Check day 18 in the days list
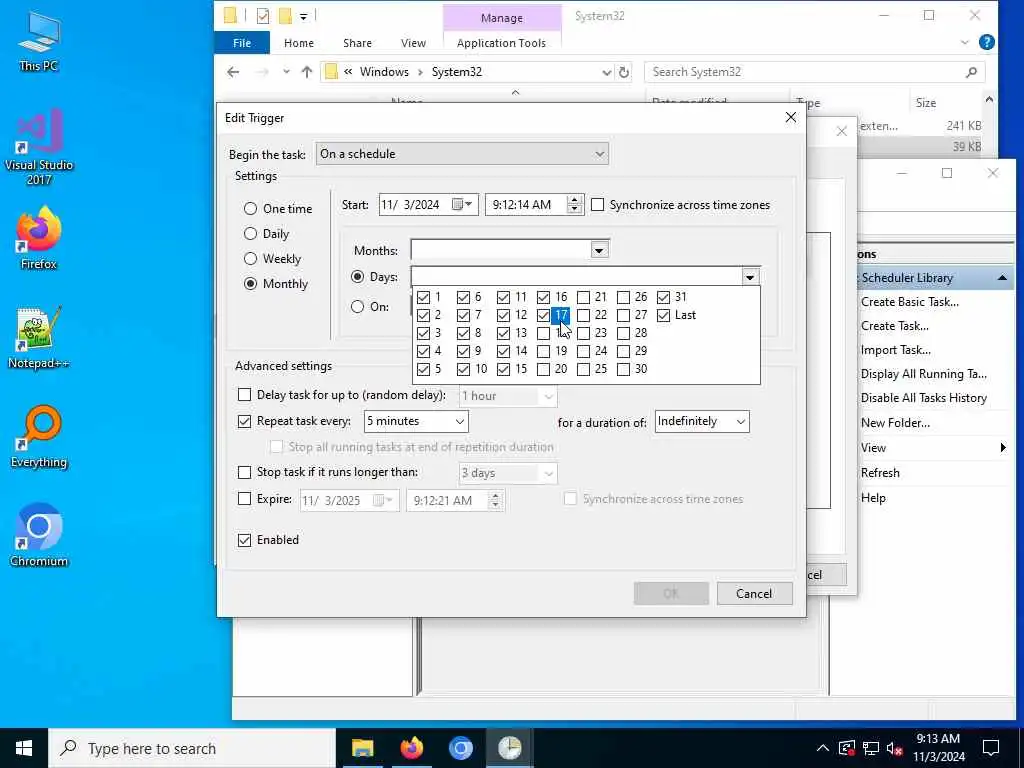The width and height of the screenshot is (1024, 768). 543,333
